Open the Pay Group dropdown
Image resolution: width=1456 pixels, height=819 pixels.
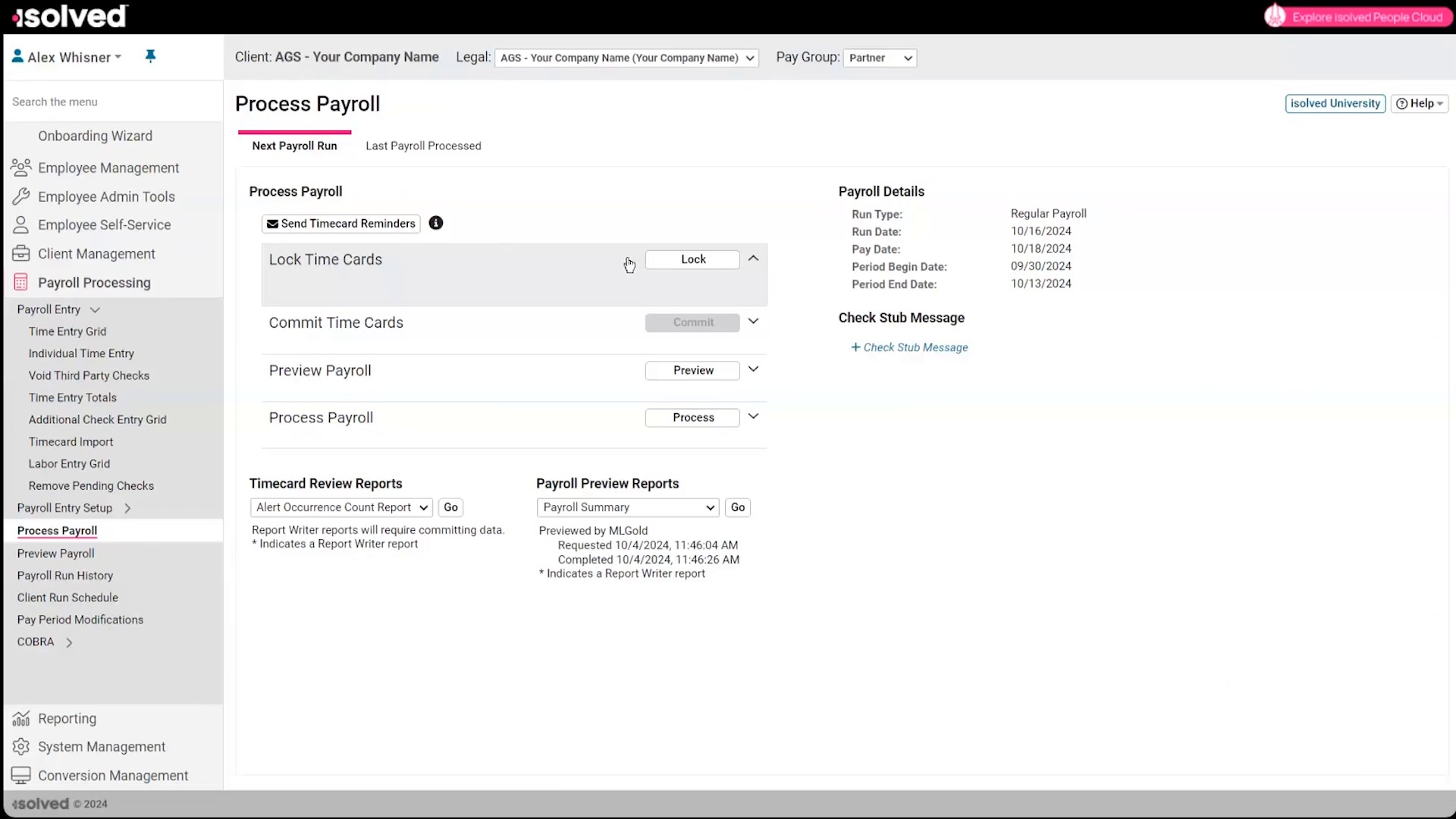[x=880, y=58]
